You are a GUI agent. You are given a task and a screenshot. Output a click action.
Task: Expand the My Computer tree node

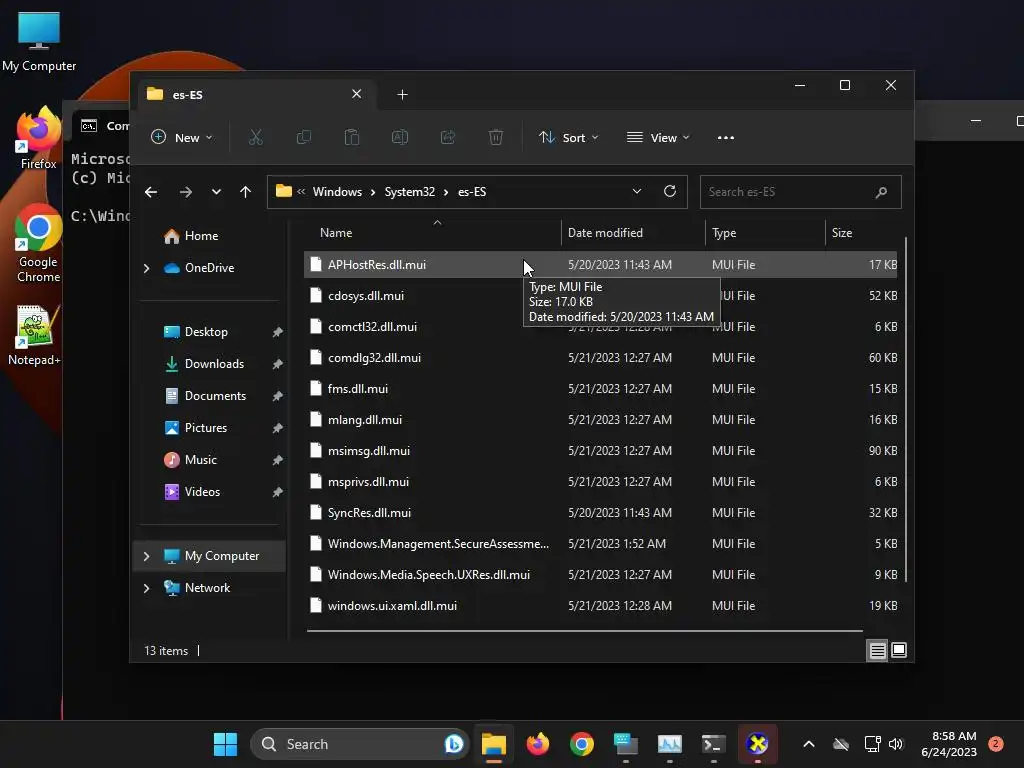[146, 556]
